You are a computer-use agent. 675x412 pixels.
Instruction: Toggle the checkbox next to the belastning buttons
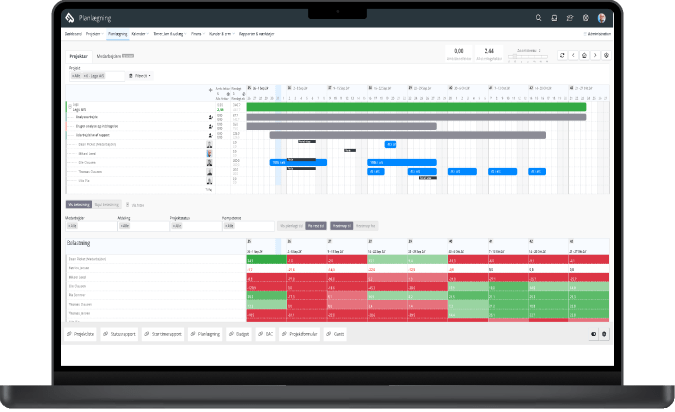128,204
